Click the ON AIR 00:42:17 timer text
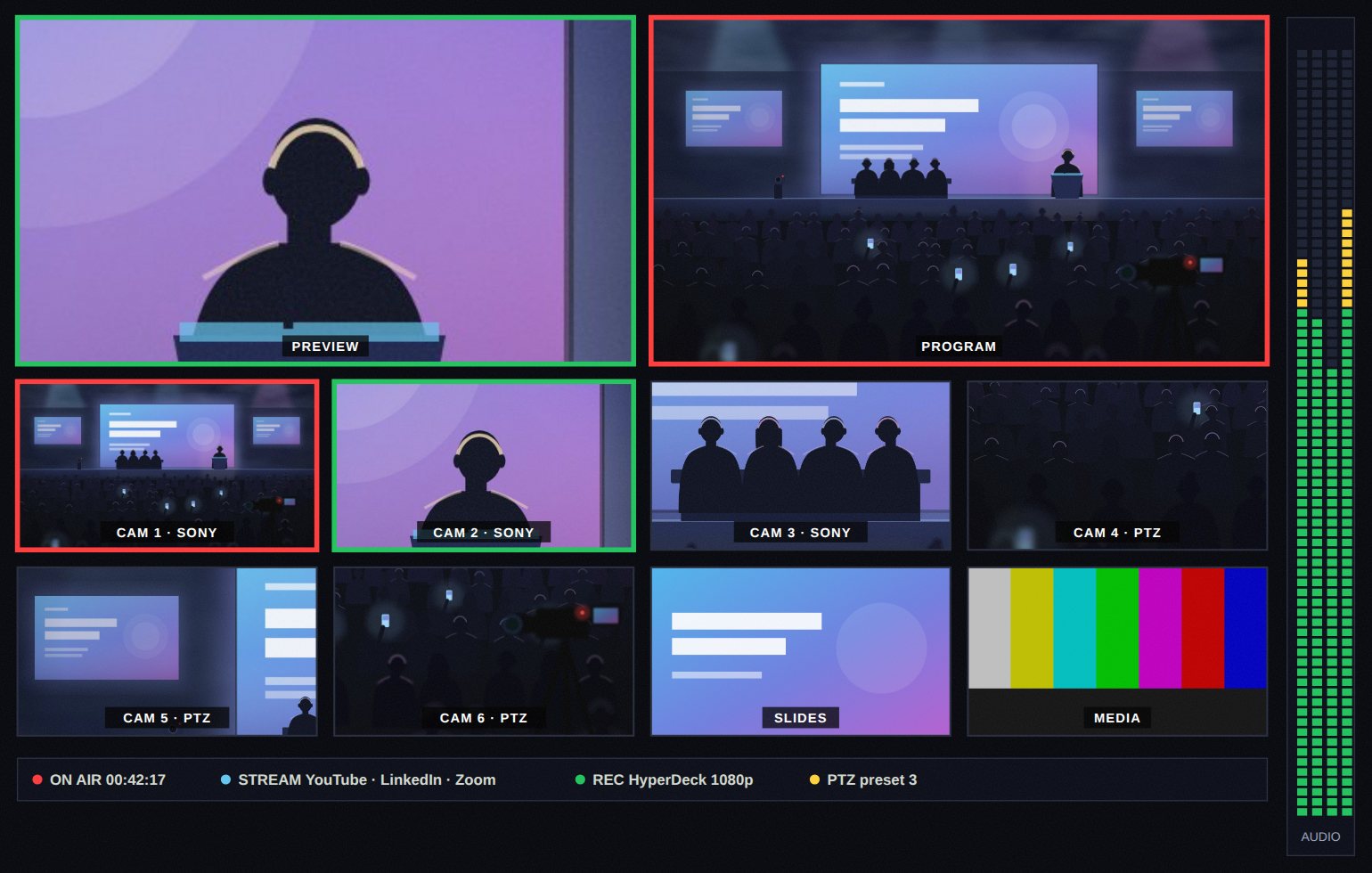This screenshot has width=1372, height=873. coord(108,779)
